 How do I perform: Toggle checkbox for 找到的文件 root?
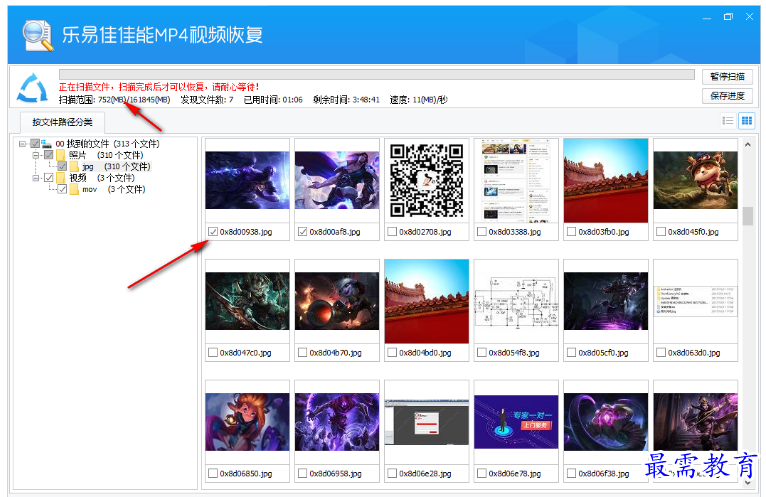click(35, 144)
